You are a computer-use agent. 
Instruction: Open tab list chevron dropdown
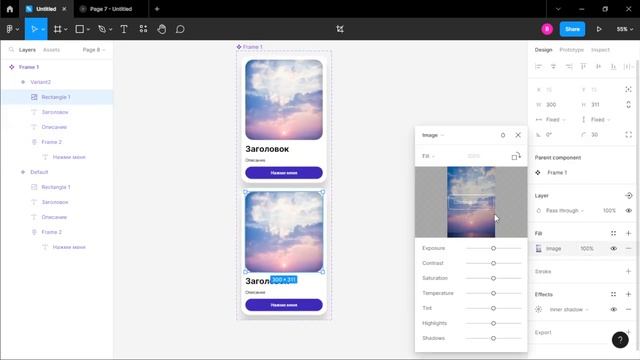click(558, 9)
